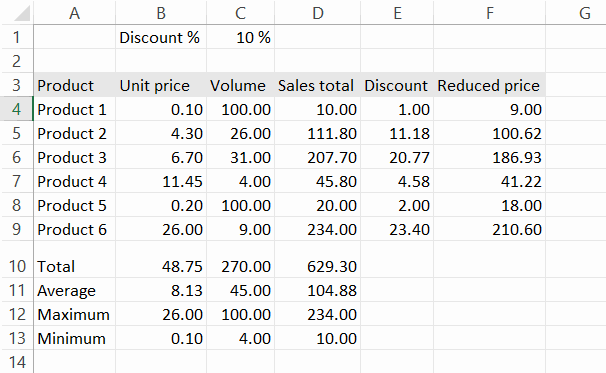
Task: Click average unit price 8.13
Action: (161, 290)
